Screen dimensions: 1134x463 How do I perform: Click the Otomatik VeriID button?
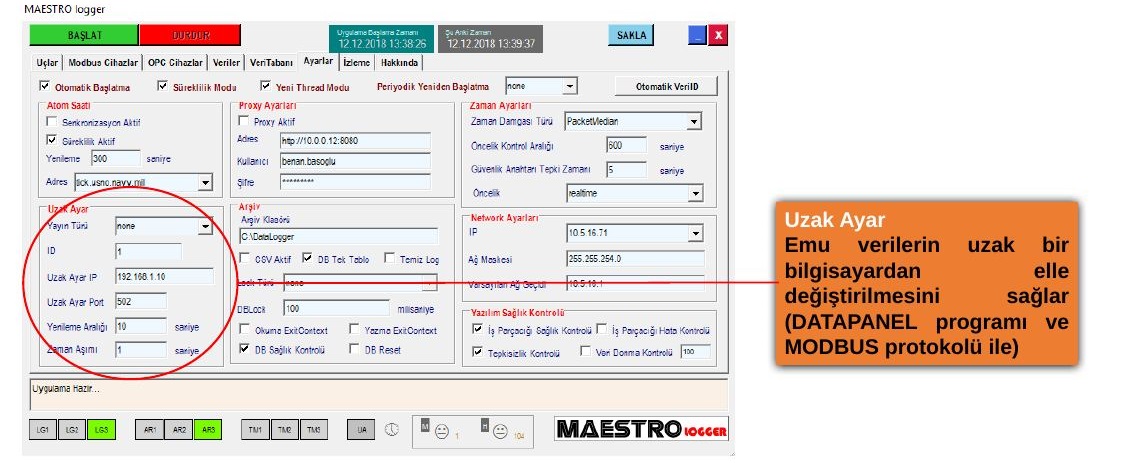click(x=667, y=86)
